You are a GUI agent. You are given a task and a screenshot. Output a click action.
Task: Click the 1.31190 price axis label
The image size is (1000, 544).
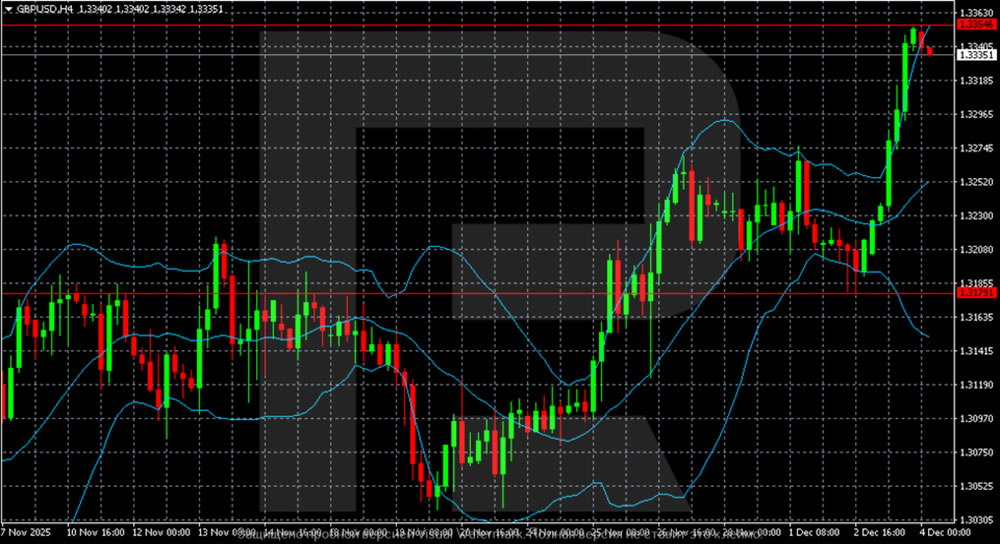pyautogui.click(x=976, y=385)
